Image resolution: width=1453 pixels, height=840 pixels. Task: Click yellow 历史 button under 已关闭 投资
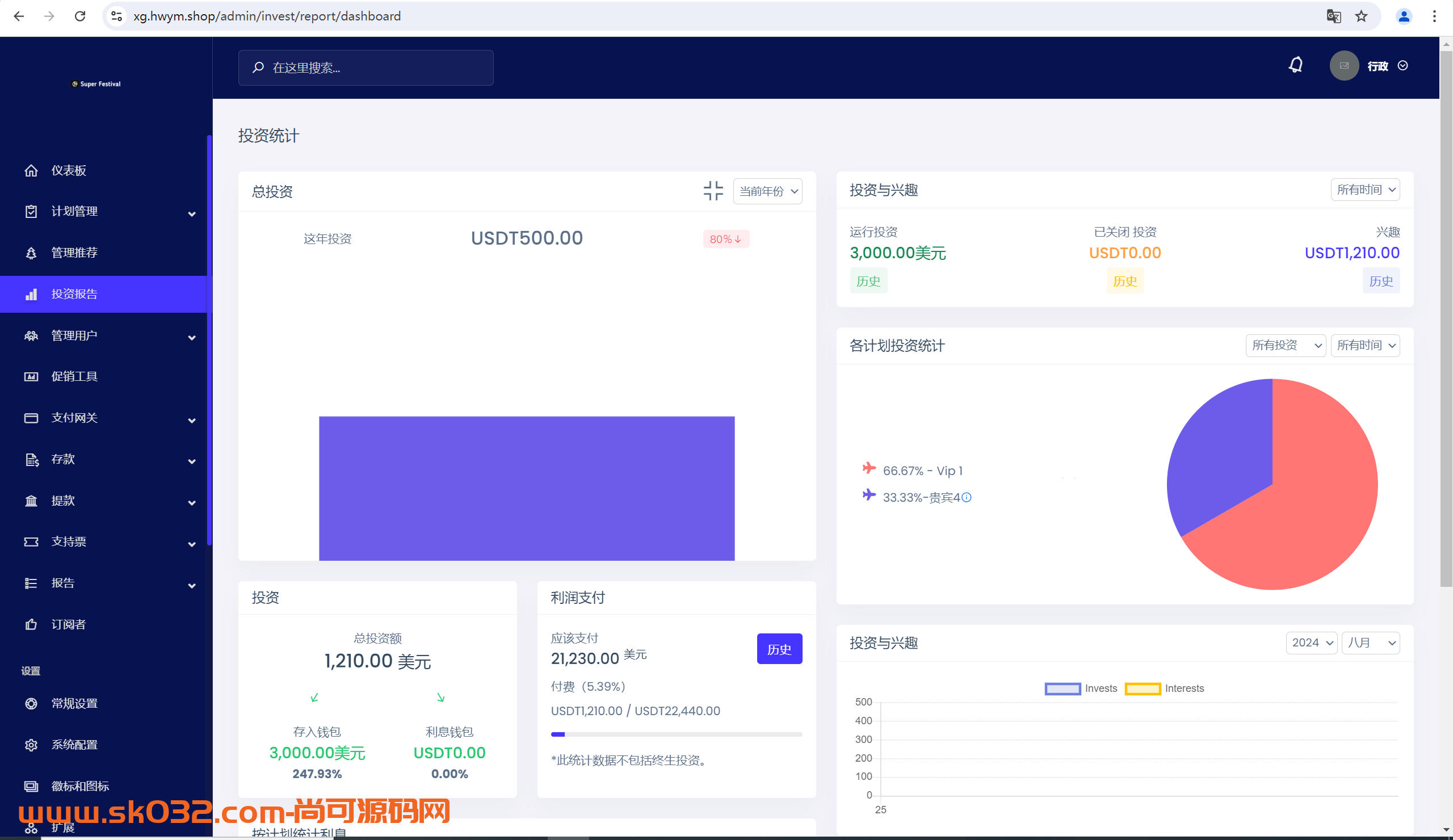(1125, 282)
